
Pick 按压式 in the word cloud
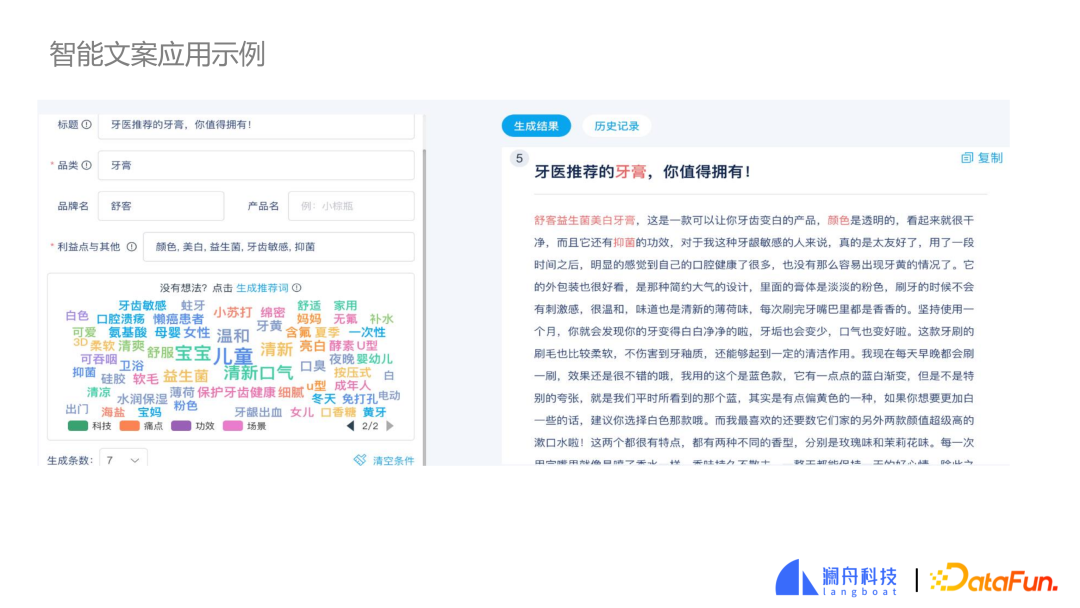353,373
